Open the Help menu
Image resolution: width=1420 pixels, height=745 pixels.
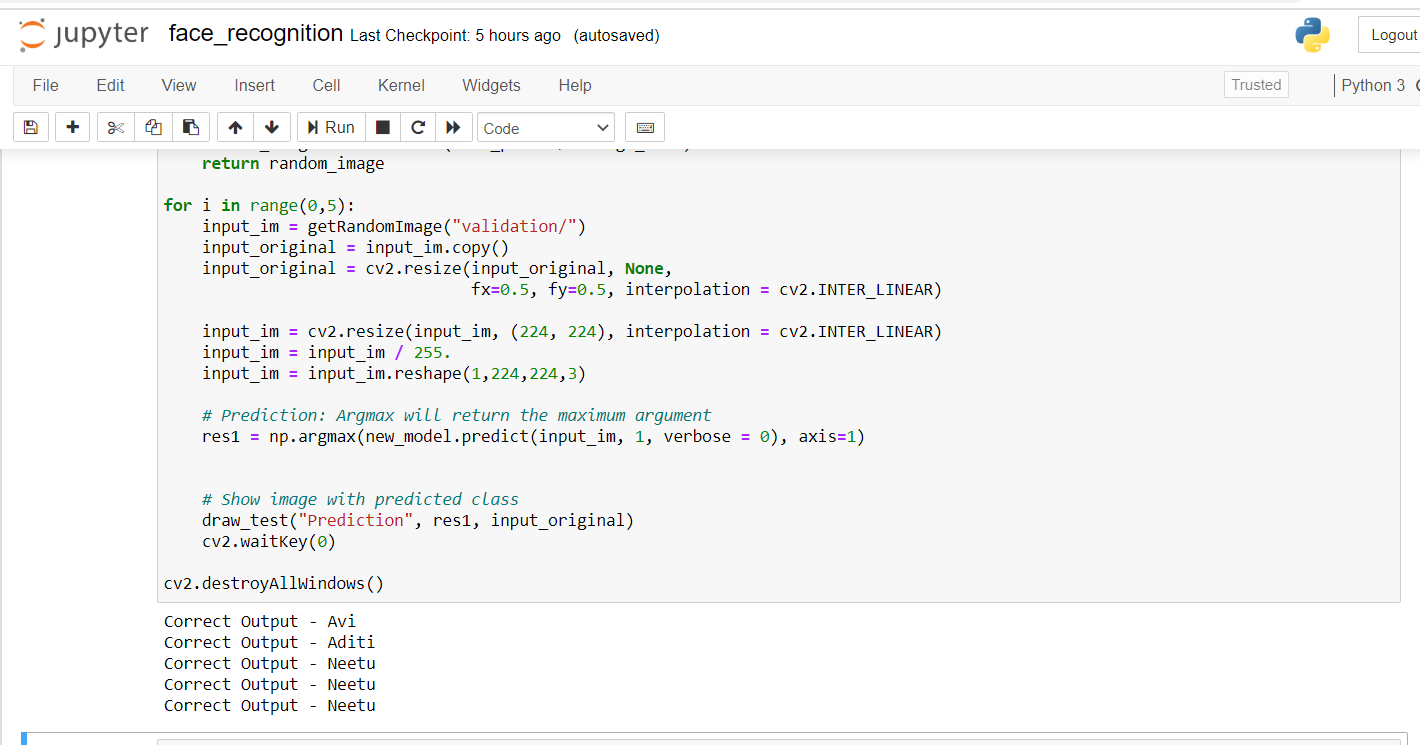(575, 86)
